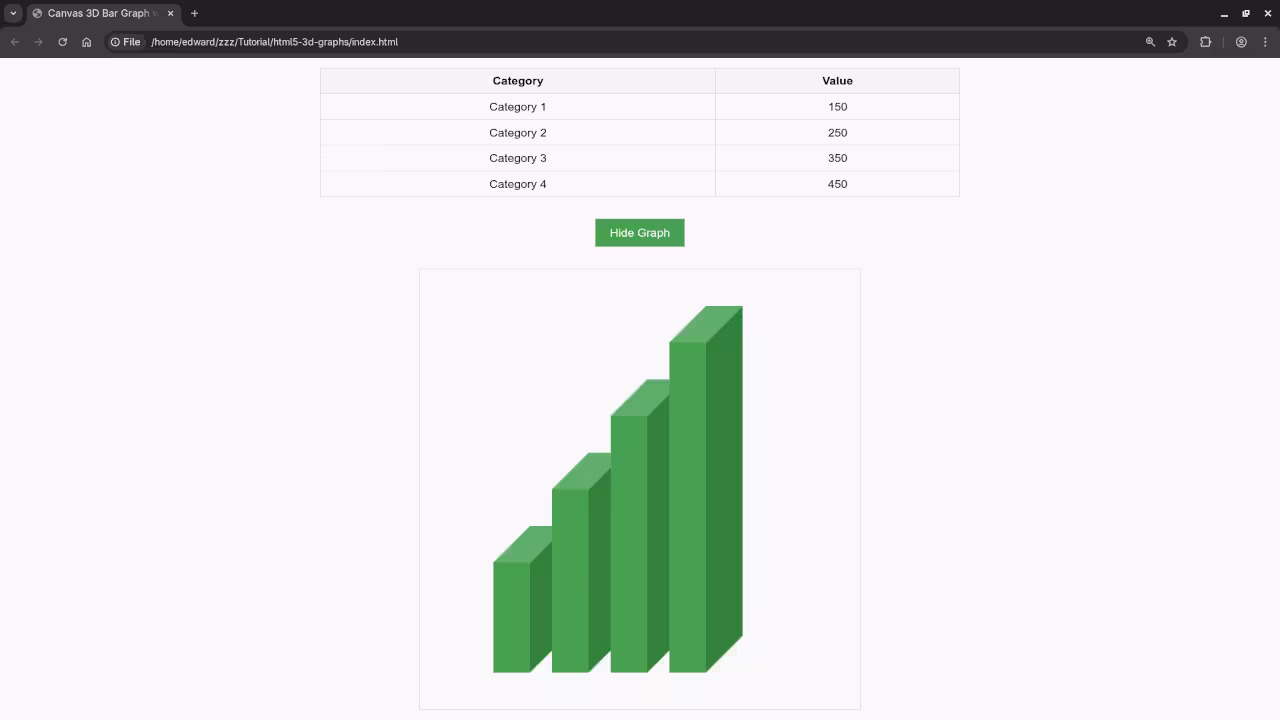Screen dimensions: 1280x720
Task: Click the forward navigation arrow icon
Action: 38,42
